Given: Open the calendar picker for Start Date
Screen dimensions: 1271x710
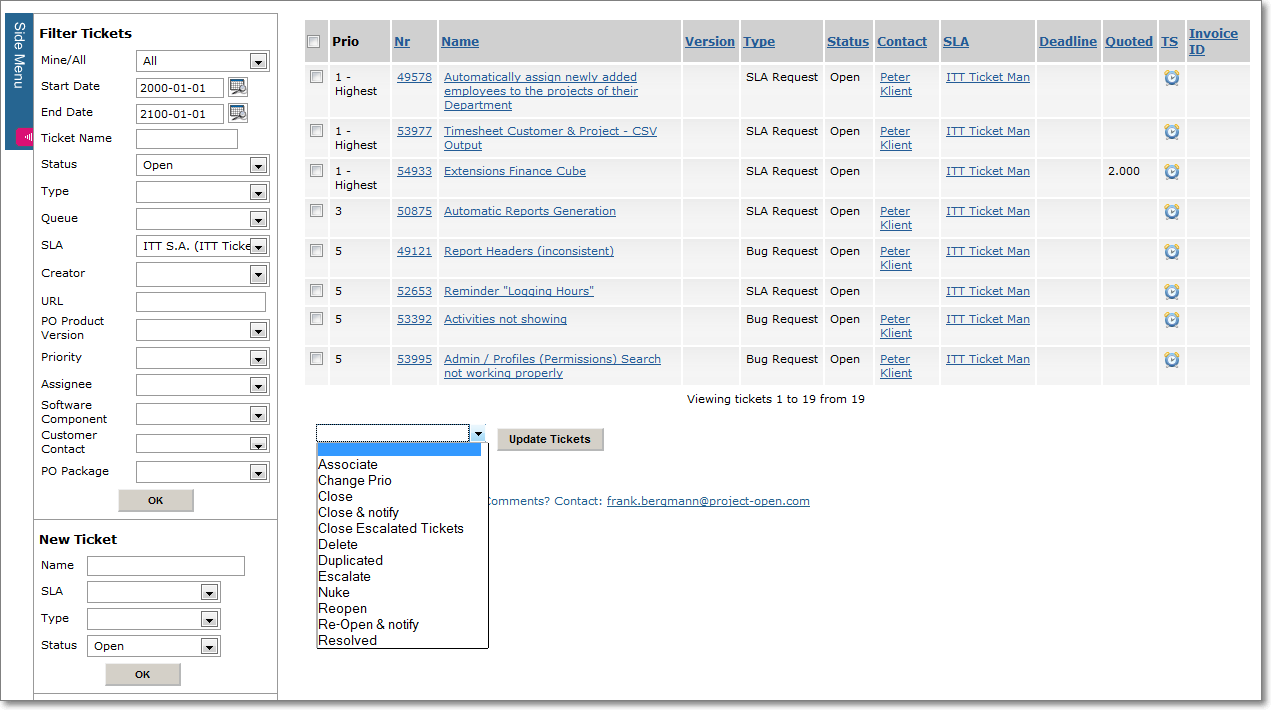Looking at the screenshot, I should pos(237,87).
